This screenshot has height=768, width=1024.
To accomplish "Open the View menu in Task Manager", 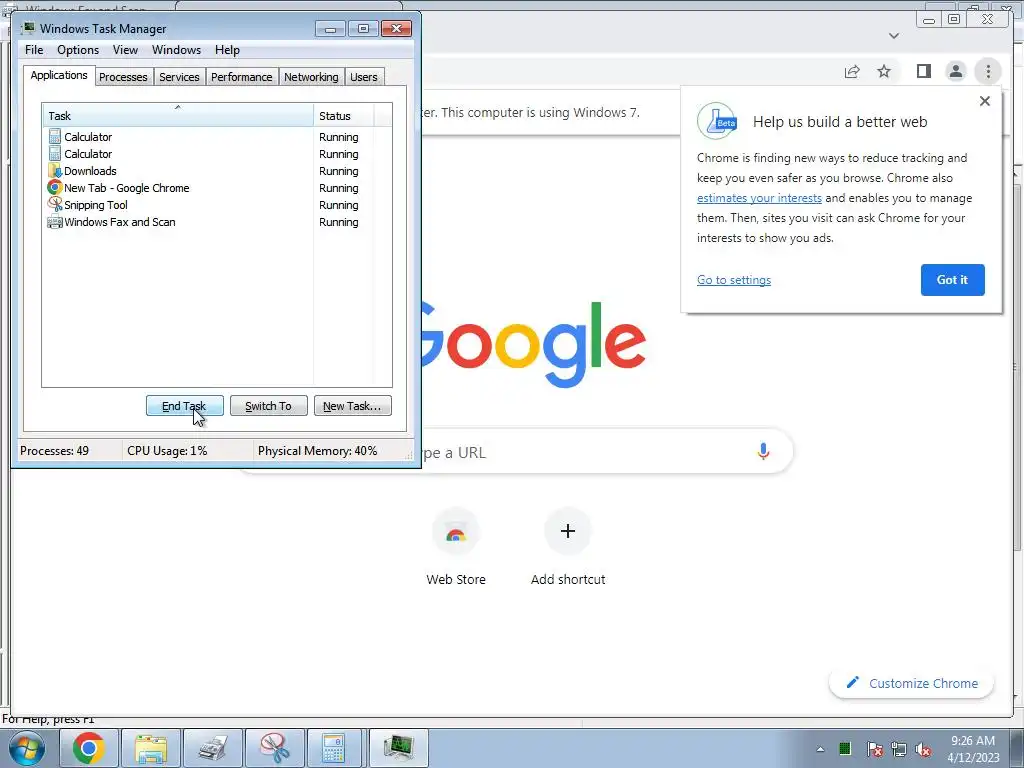I will (125, 50).
